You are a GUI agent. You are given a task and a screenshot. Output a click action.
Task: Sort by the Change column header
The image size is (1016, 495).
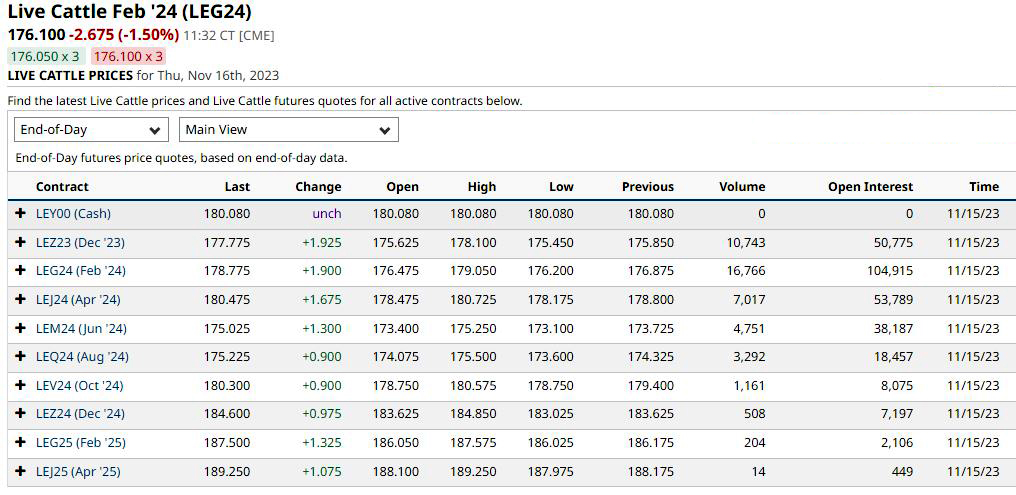pyautogui.click(x=318, y=187)
